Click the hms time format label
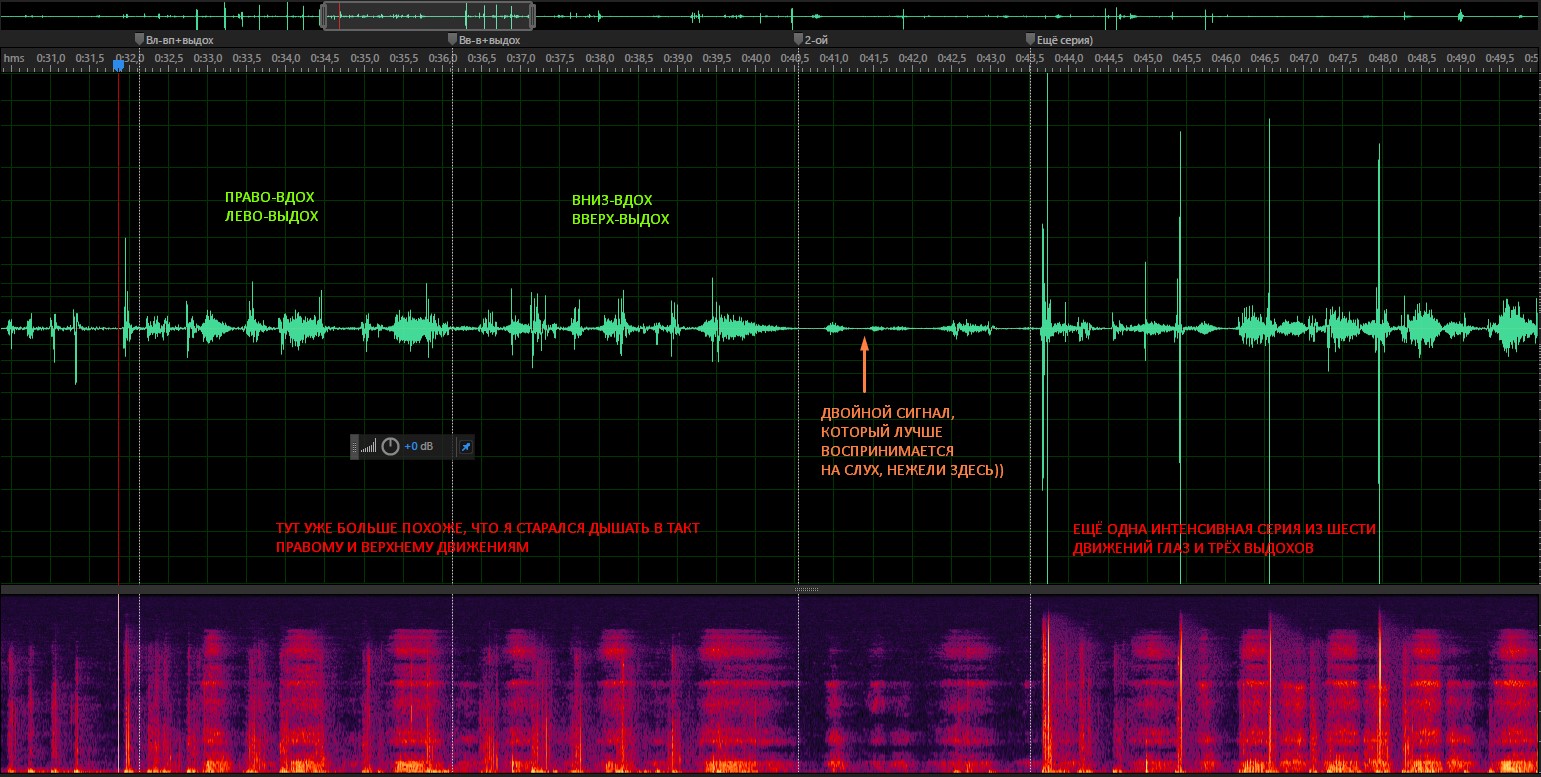 [13, 58]
